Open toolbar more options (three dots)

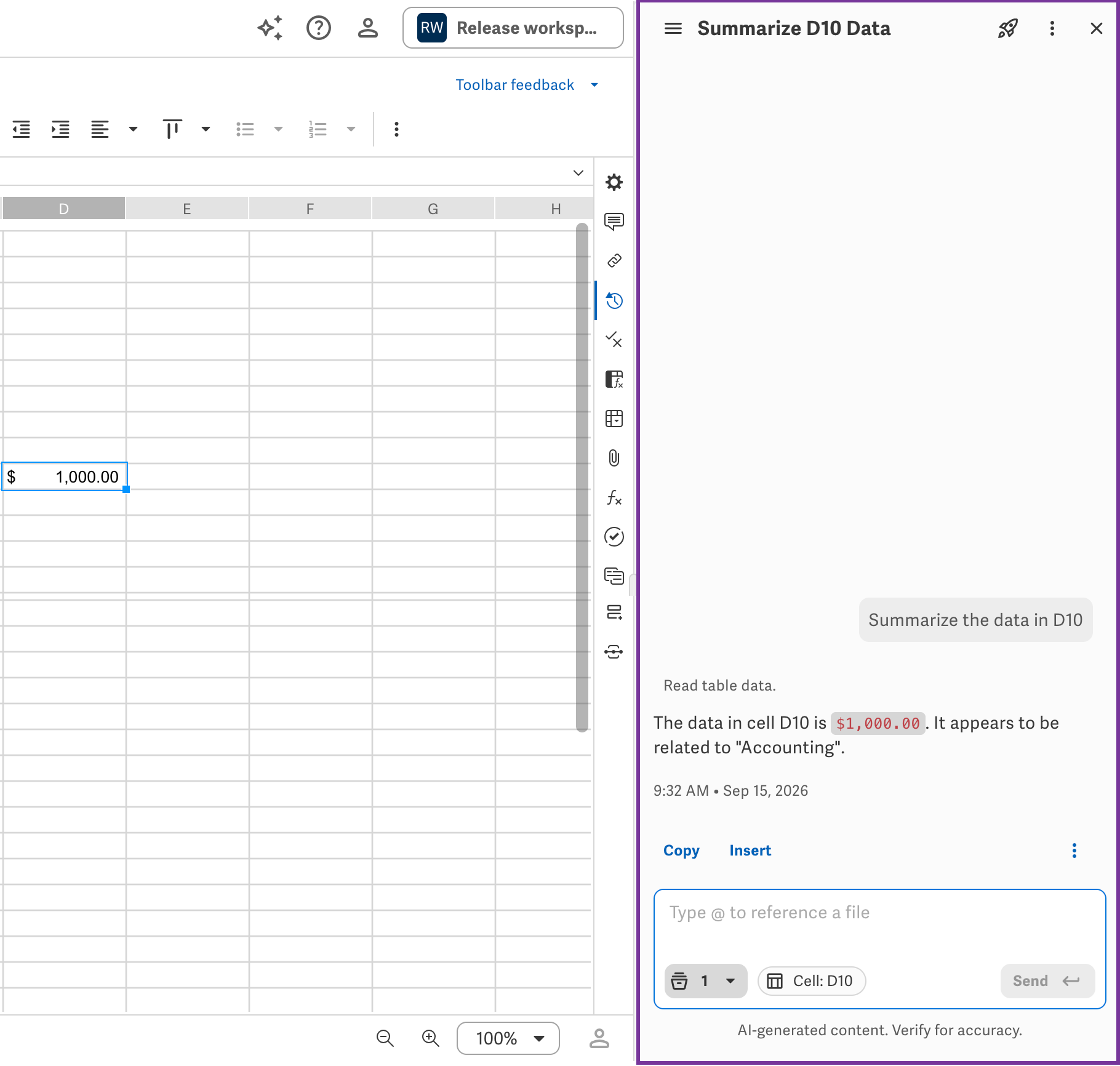click(x=396, y=129)
